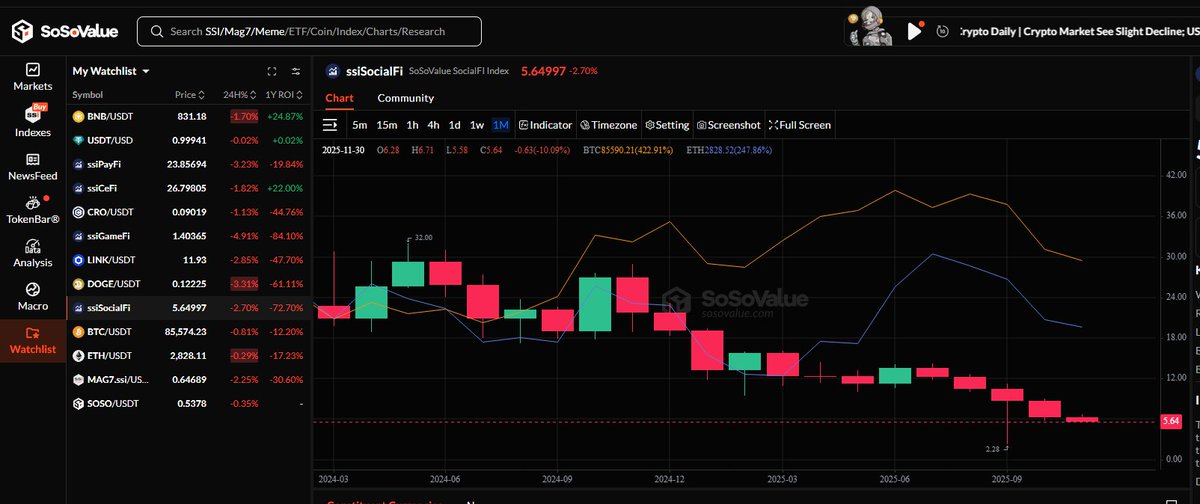Select the ssiPayFi watchlist row
The image size is (1200, 504).
(187, 164)
